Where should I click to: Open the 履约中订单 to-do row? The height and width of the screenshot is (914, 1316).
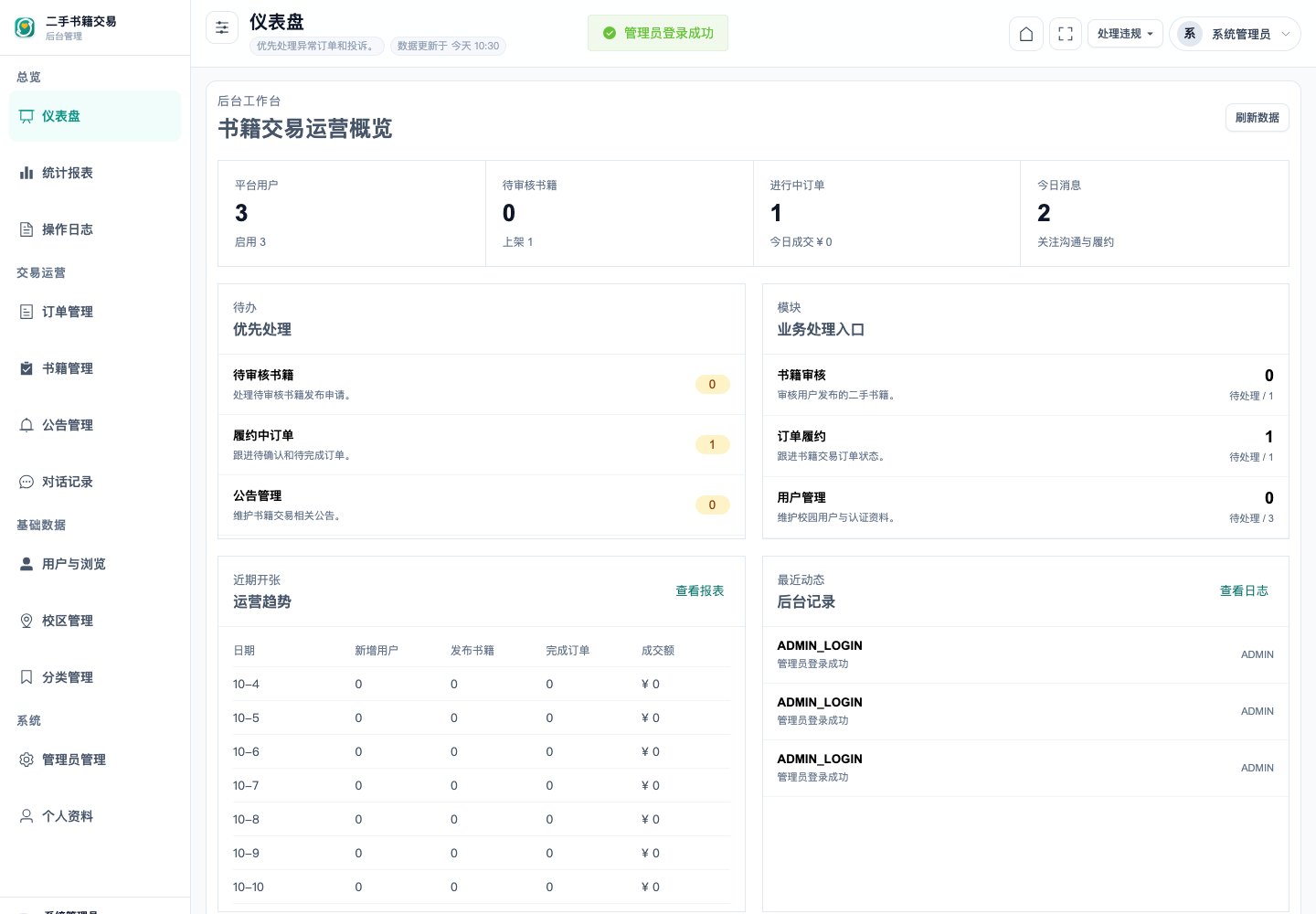click(482, 445)
